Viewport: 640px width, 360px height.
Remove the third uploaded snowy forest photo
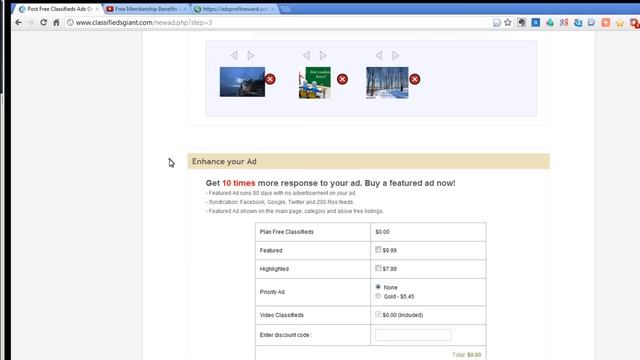(x=415, y=79)
